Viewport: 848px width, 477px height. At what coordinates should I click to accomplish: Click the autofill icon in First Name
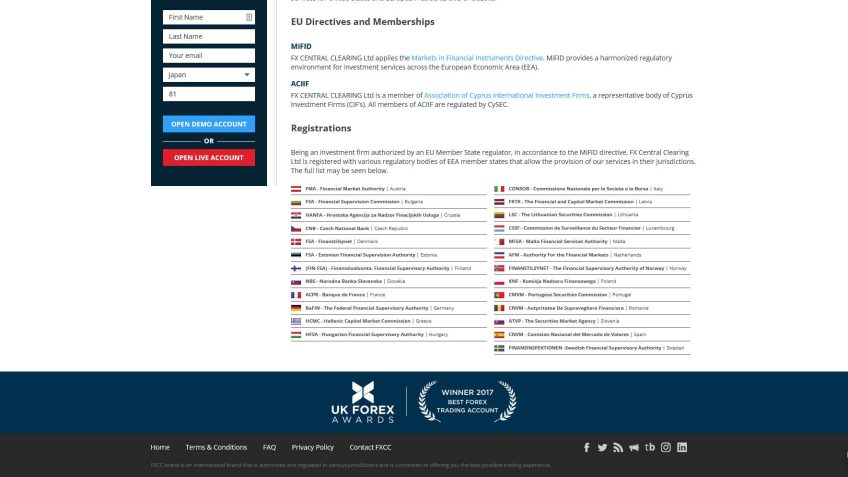tap(248, 17)
